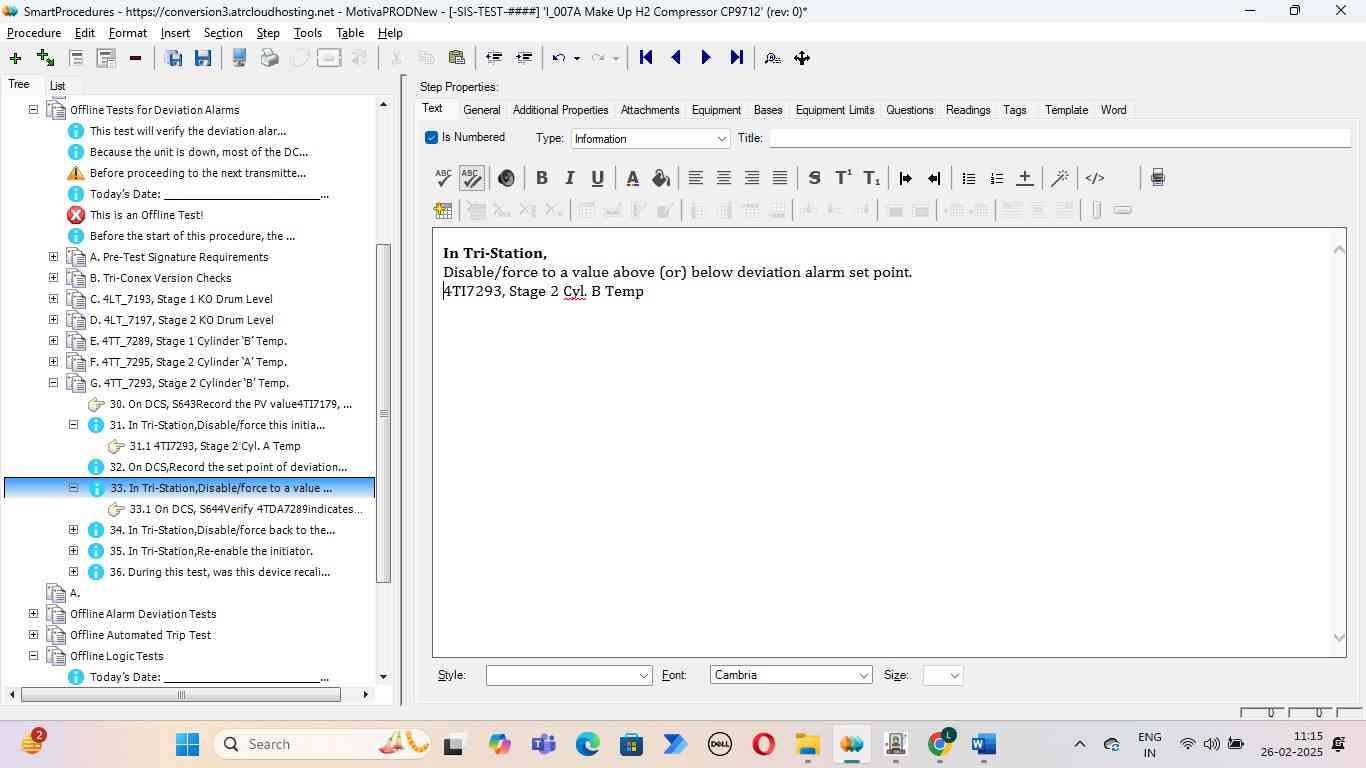Image resolution: width=1366 pixels, height=768 pixels.
Task: Click the Windows Start button
Action: [x=187, y=744]
